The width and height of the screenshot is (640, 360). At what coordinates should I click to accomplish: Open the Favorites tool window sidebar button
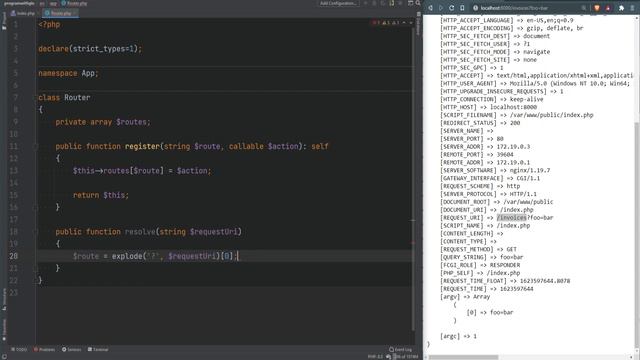4,330
